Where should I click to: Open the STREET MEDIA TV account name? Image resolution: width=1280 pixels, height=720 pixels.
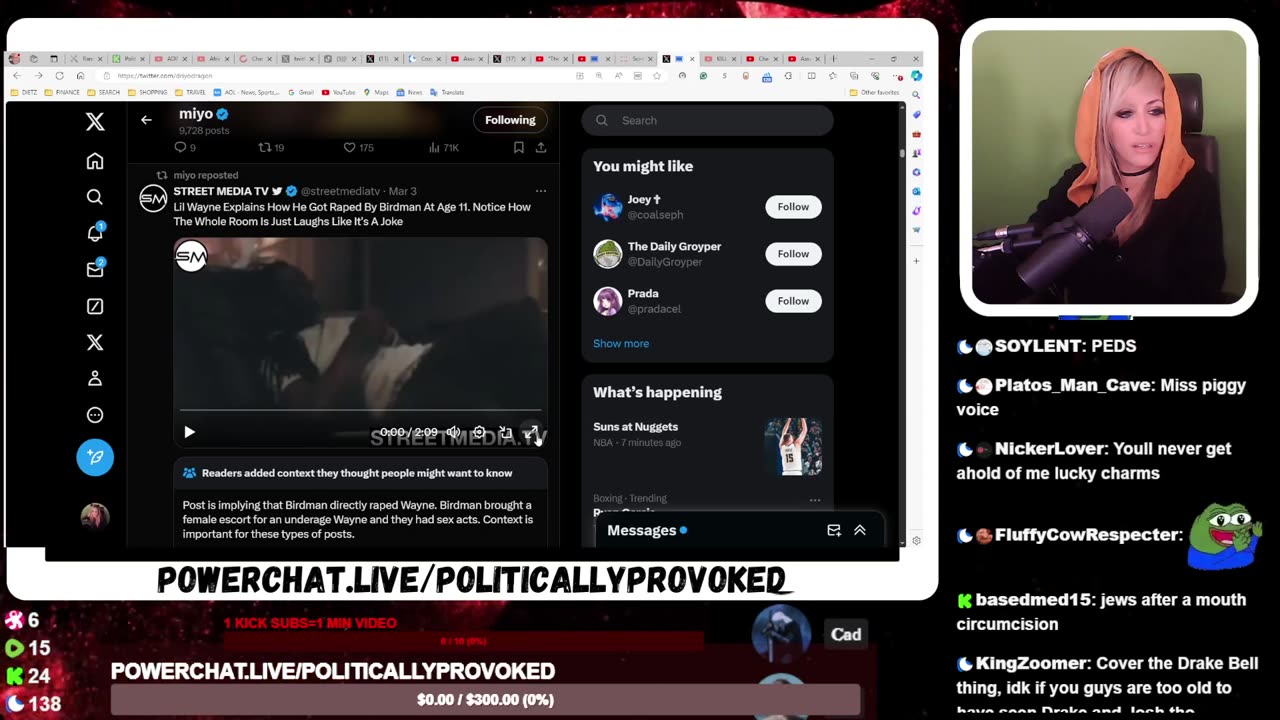click(x=221, y=191)
